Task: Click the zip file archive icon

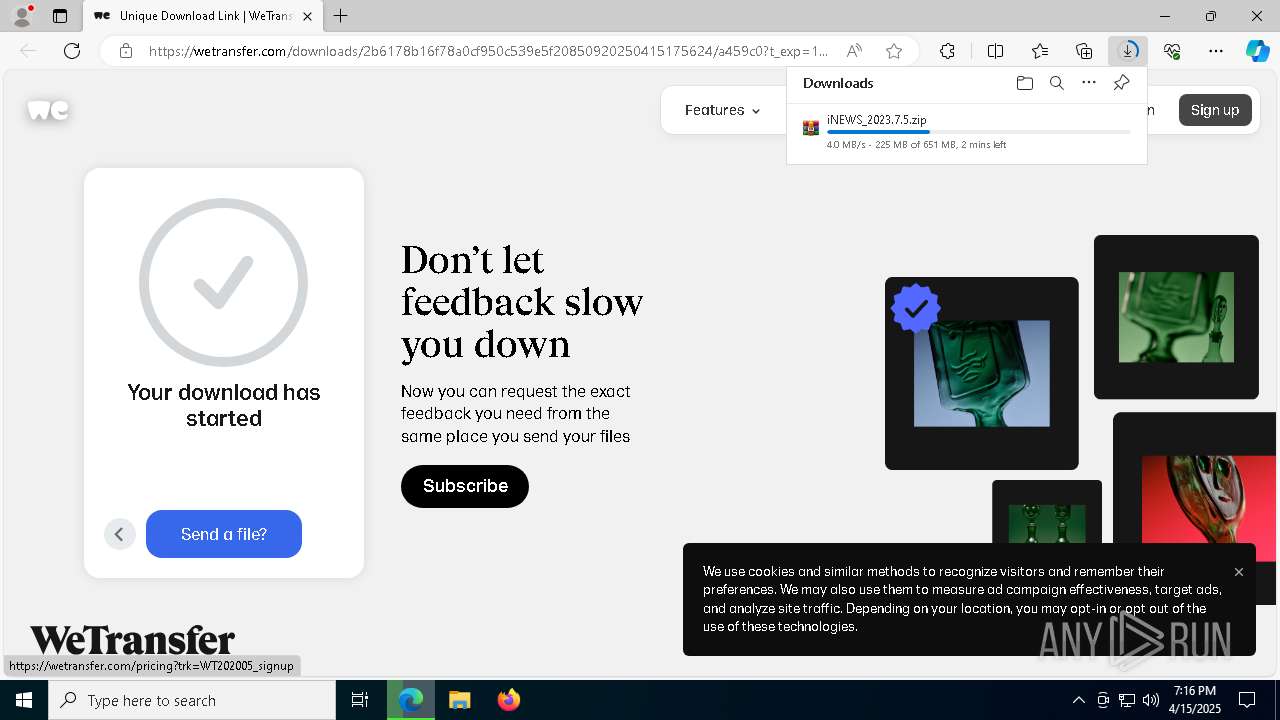Action: (811, 128)
